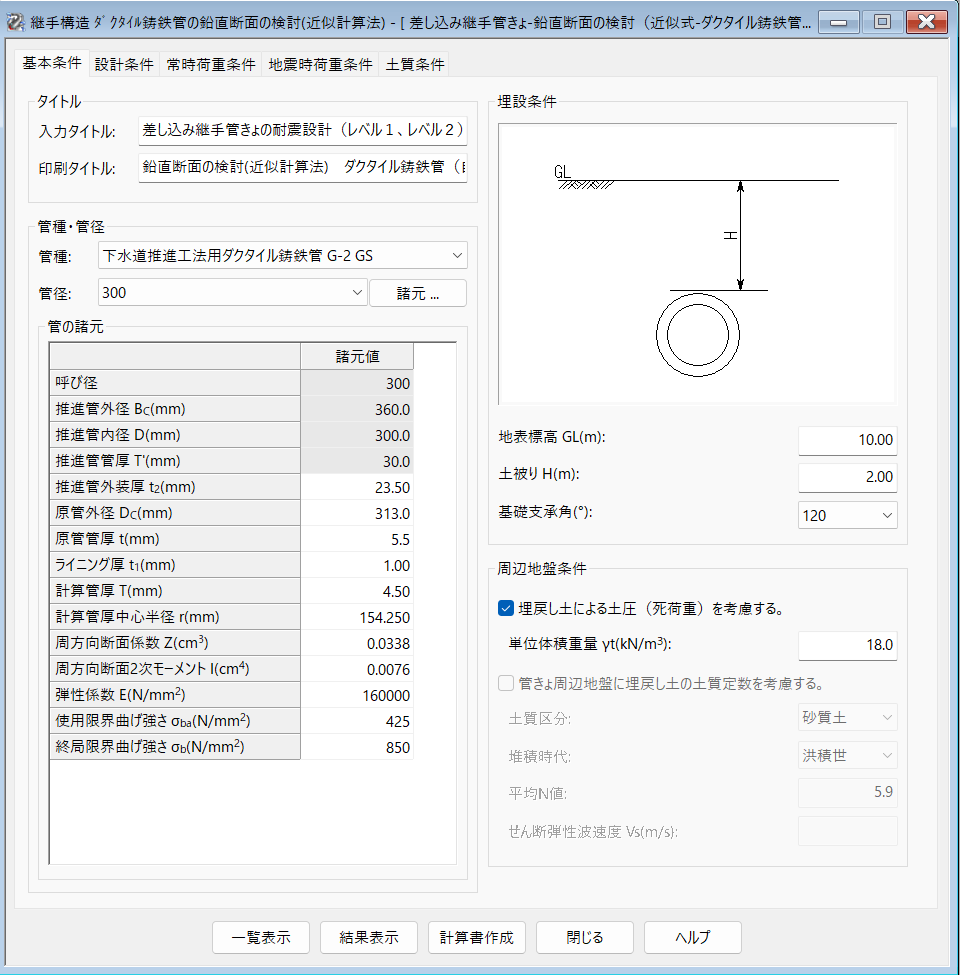Check the 埋戻し土による土圧 checkbox
Screen dimensions: 960x975
[506, 608]
